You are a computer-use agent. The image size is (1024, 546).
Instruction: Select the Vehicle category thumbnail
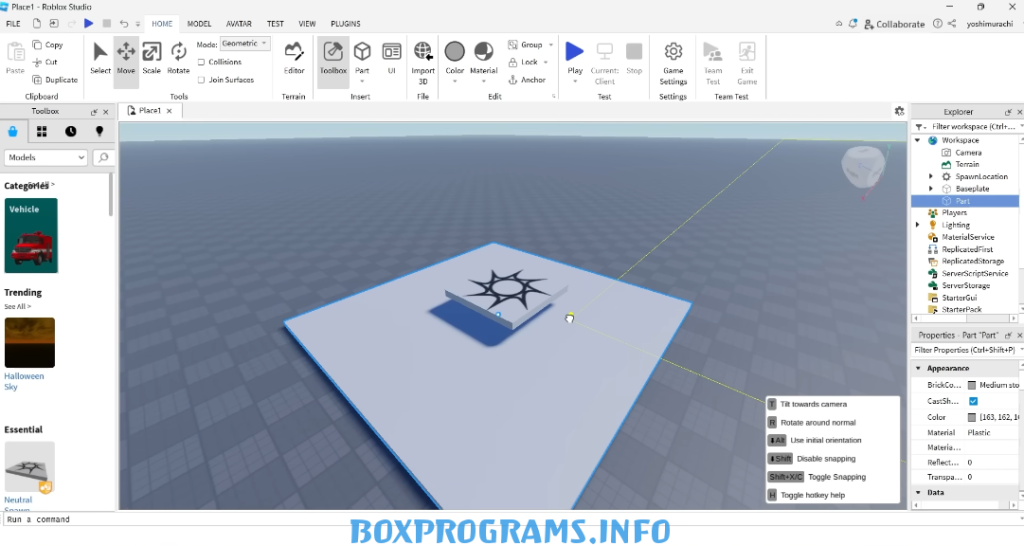[31, 235]
